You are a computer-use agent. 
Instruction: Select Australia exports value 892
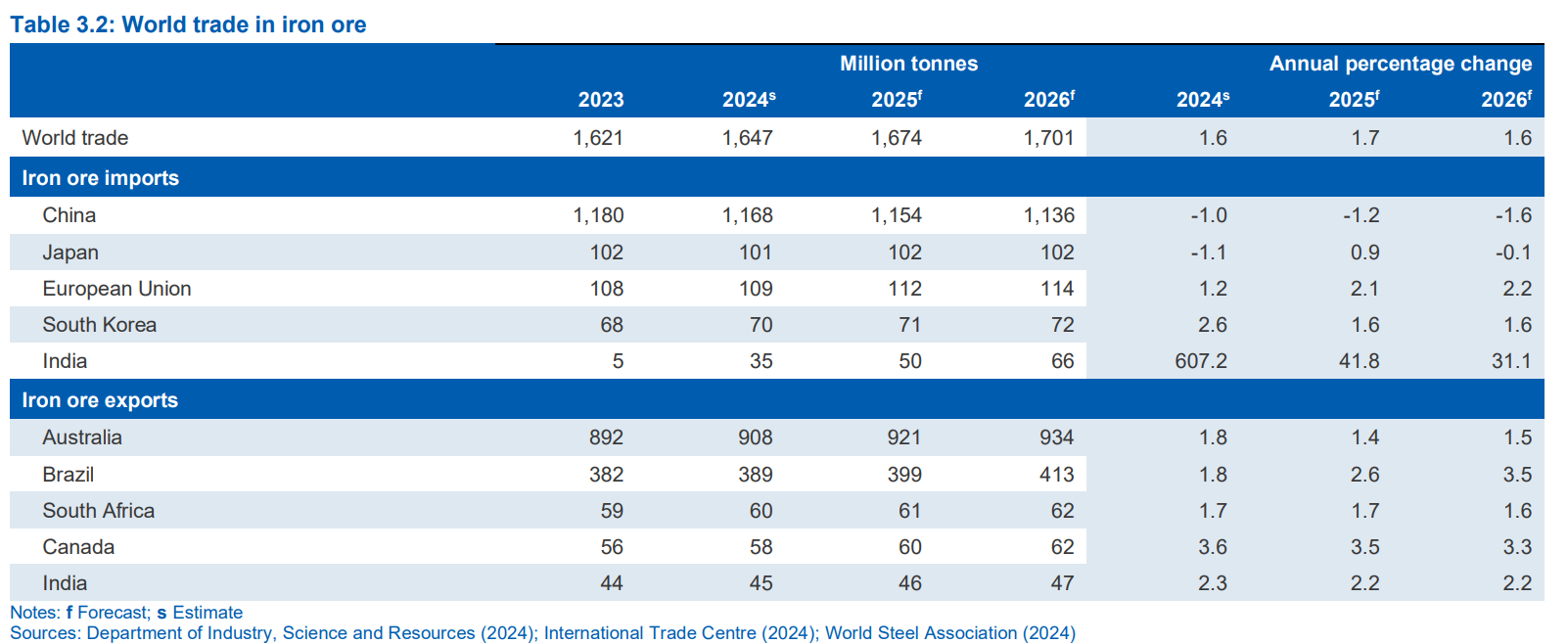pos(607,437)
